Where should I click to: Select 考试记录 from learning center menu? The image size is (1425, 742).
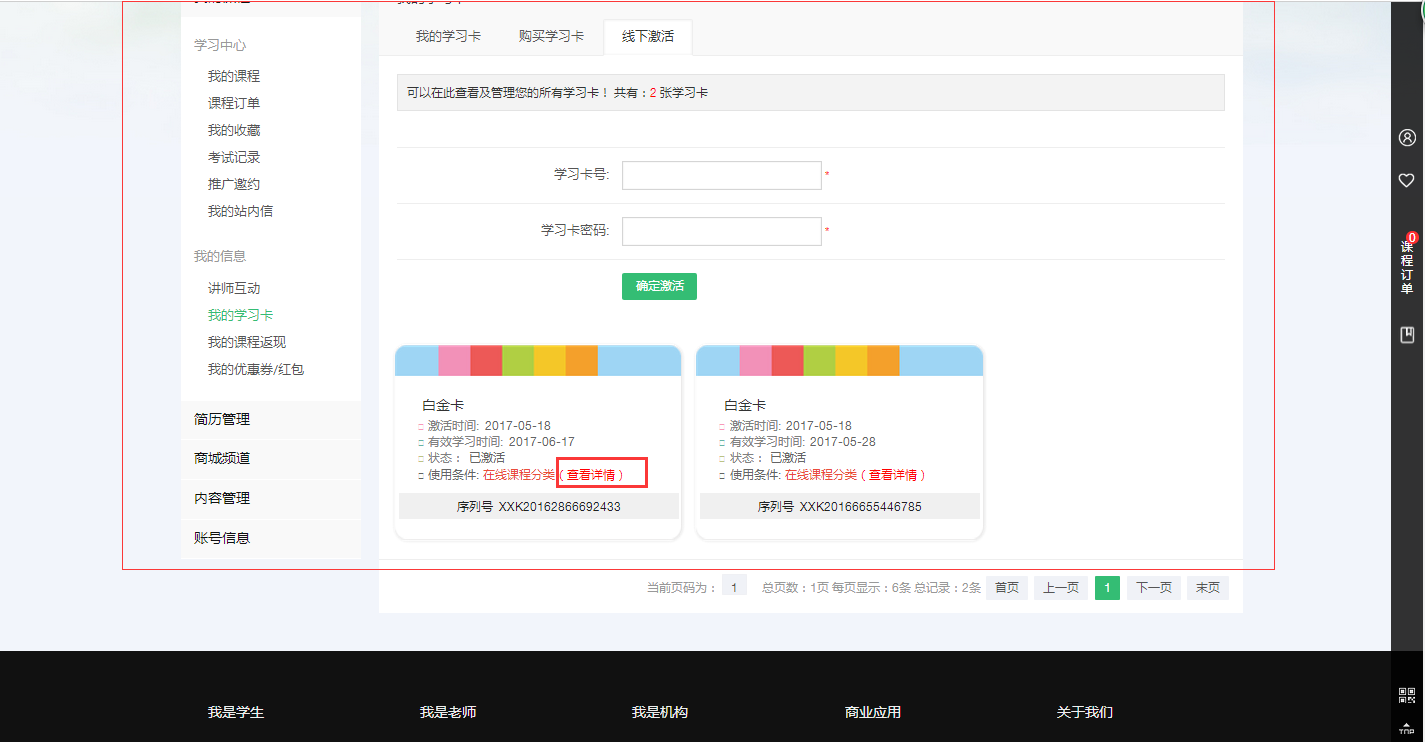[235, 156]
